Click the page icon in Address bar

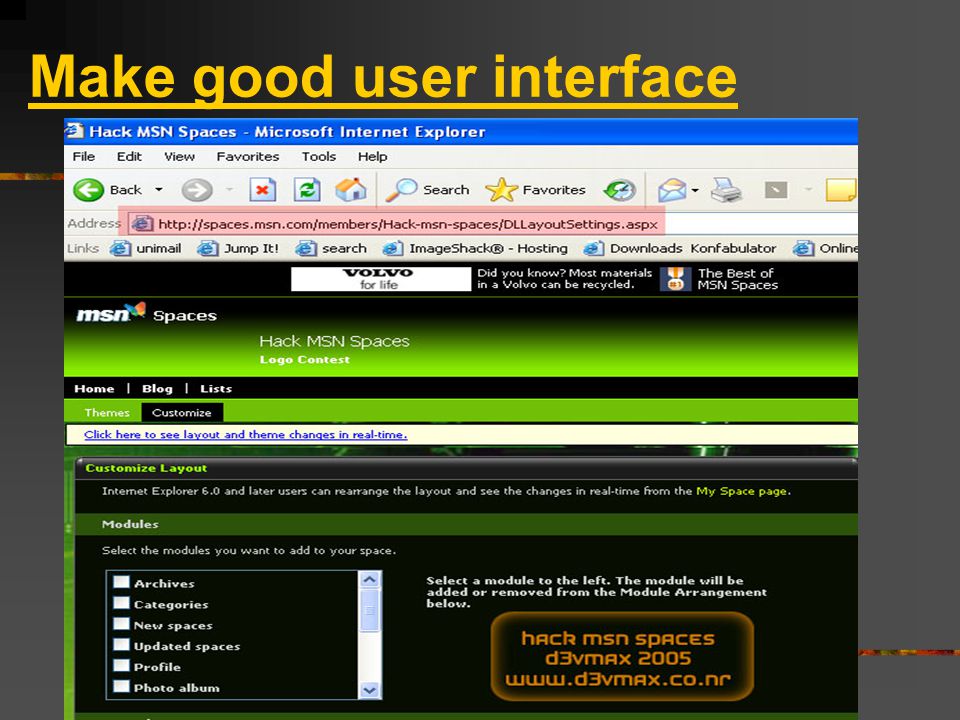click(143, 224)
